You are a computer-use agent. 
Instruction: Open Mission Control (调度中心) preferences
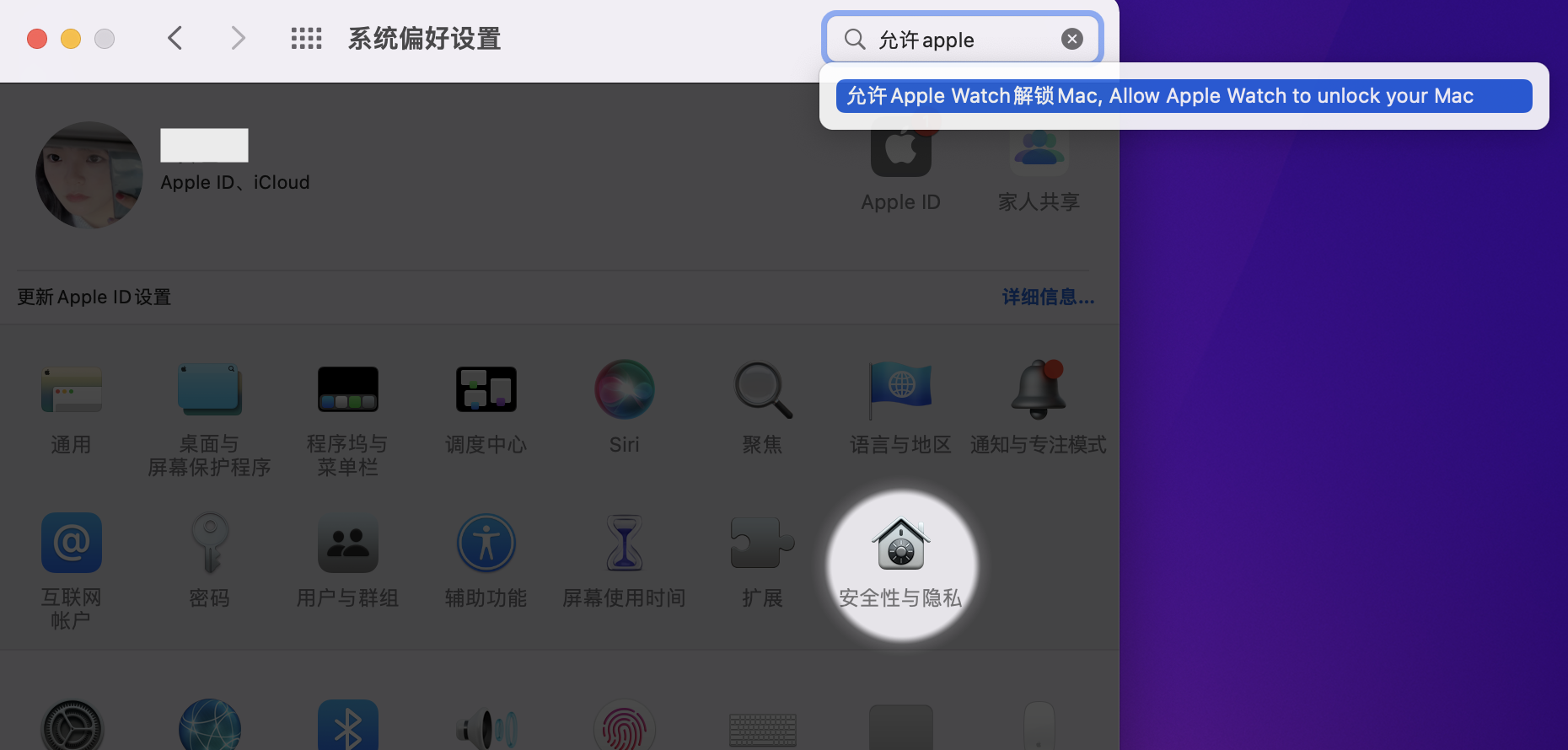pyautogui.click(x=486, y=390)
